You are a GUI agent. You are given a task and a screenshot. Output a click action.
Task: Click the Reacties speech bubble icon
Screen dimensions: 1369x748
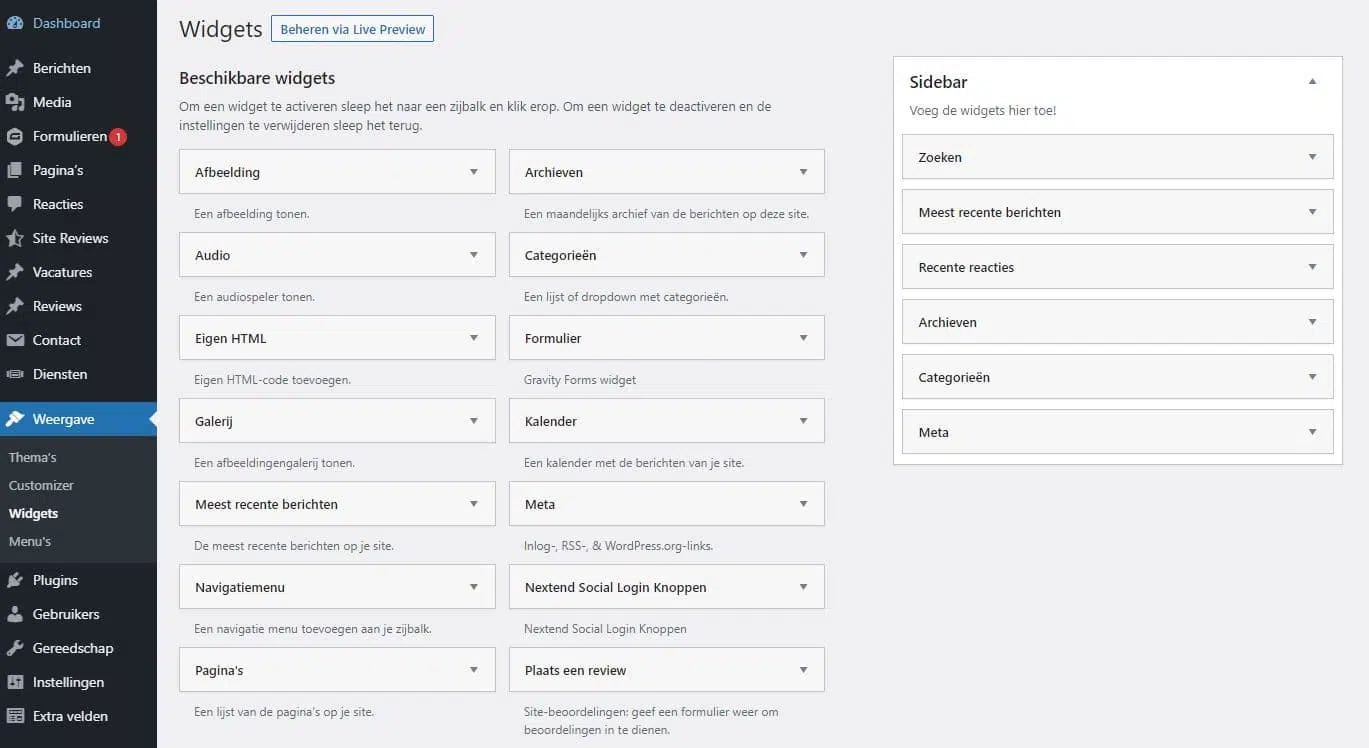pos(15,204)
